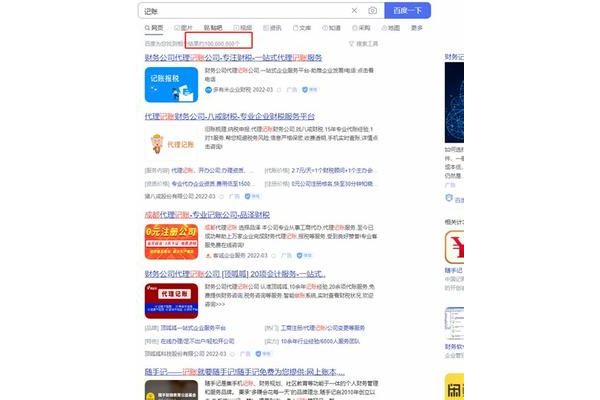Switch to the 图片 tab

183,28
